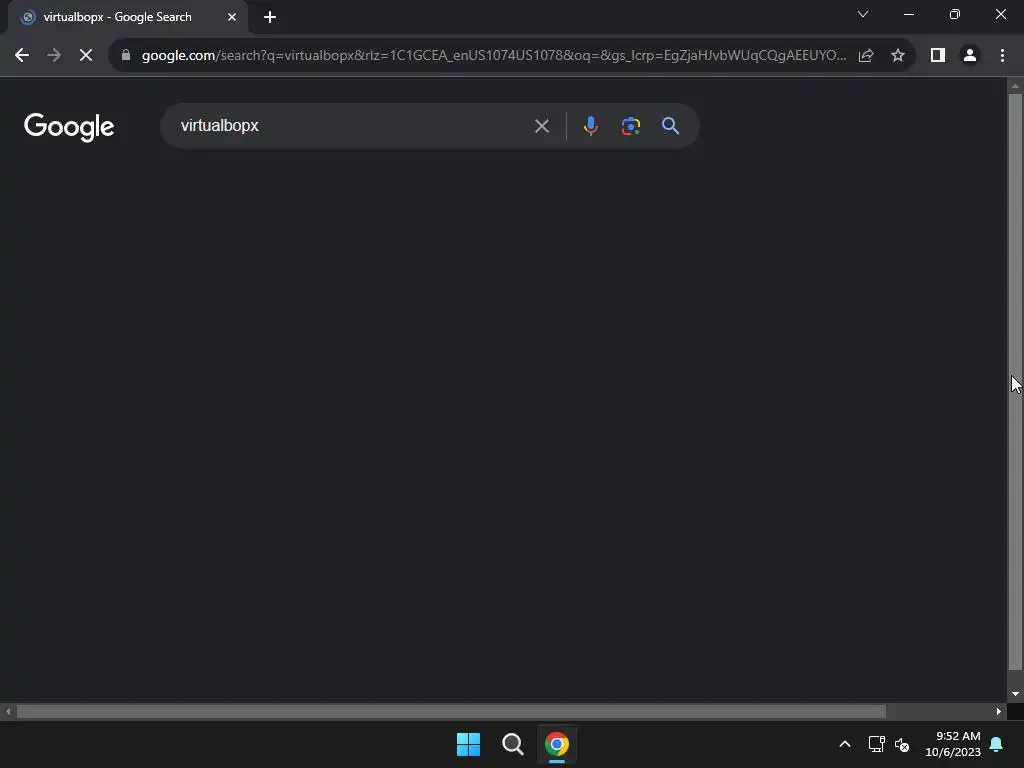This screenshot has height=768, width=1024.
Task: Click the vertical scrollbar thumb
Action: coord(1015,382)
